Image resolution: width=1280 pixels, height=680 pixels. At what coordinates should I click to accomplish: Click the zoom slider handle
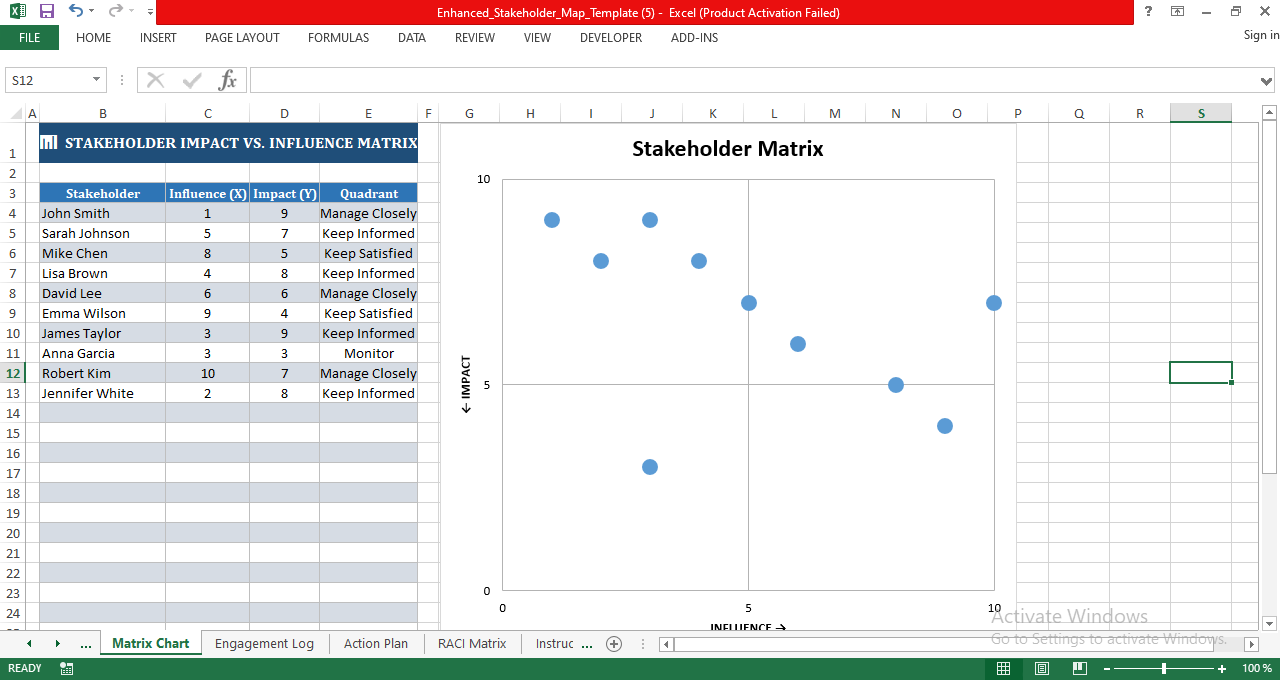click(x=1164, y=668)
